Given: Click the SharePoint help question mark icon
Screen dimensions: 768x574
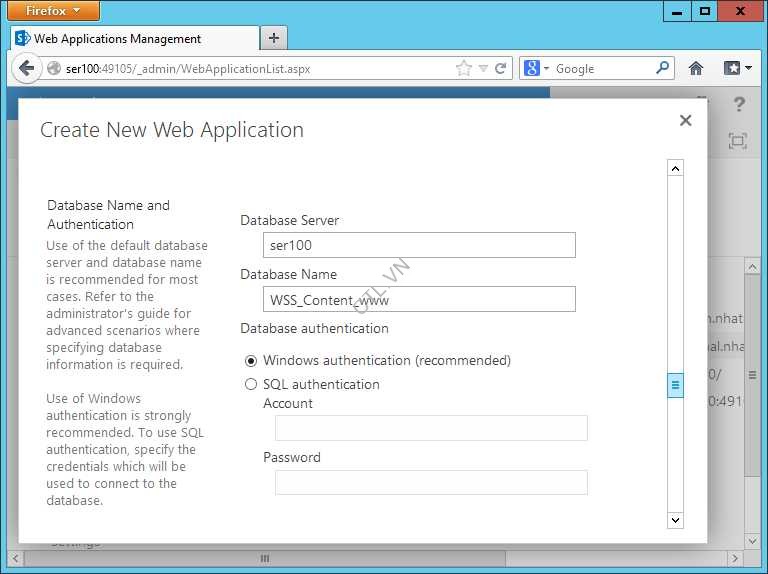Looking at the screenshot, I should tap(739, 104).
